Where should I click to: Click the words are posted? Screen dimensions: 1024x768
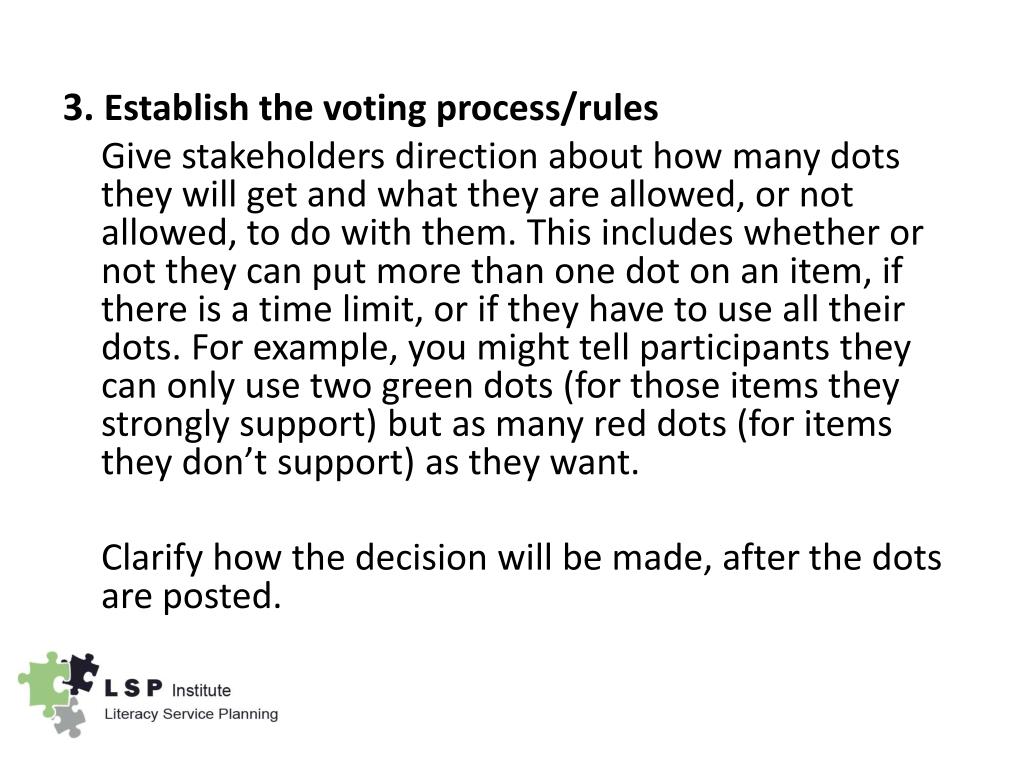pos(191,596)
